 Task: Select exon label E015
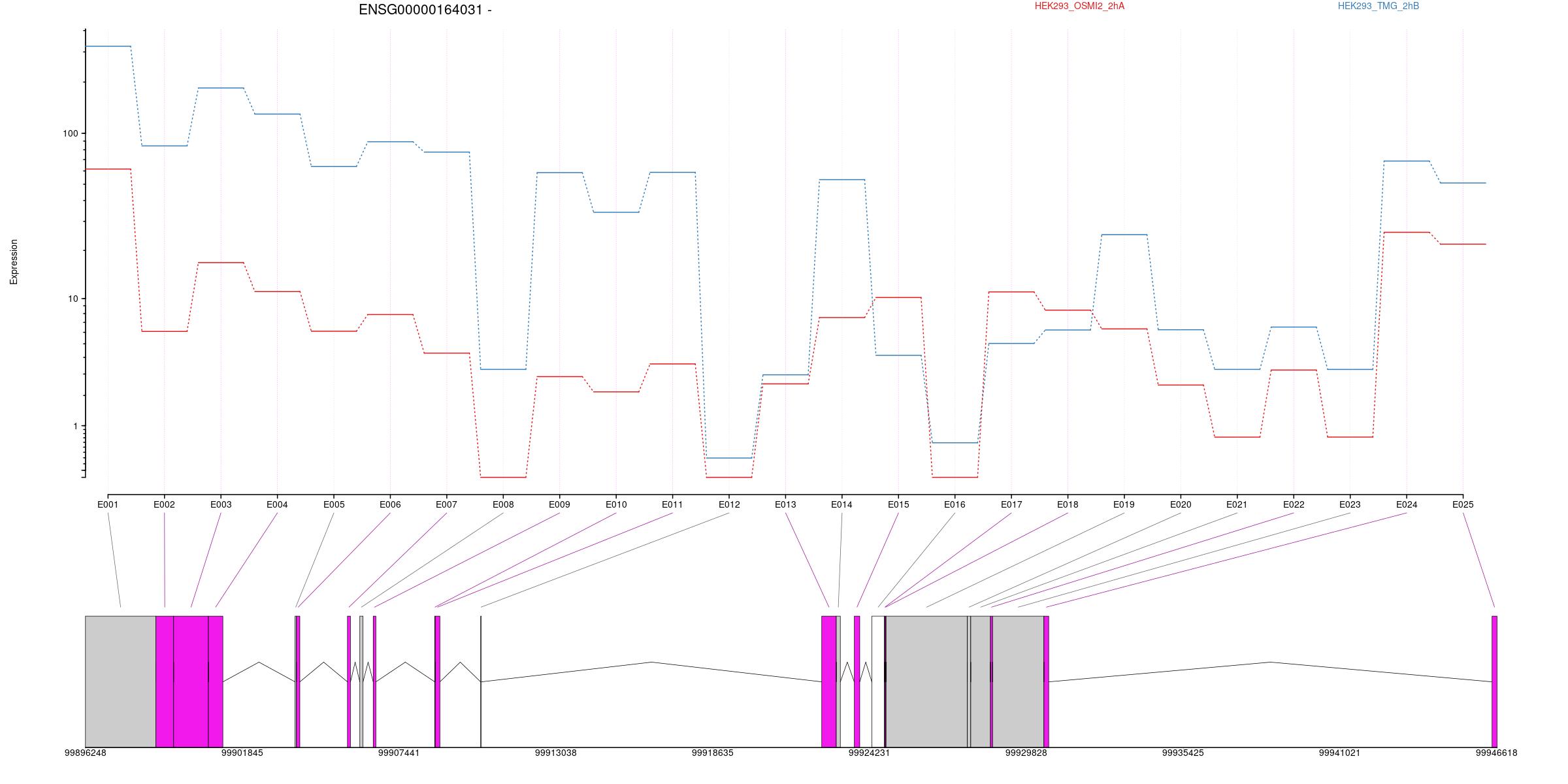pyautogui.click(x=898, y=504)
